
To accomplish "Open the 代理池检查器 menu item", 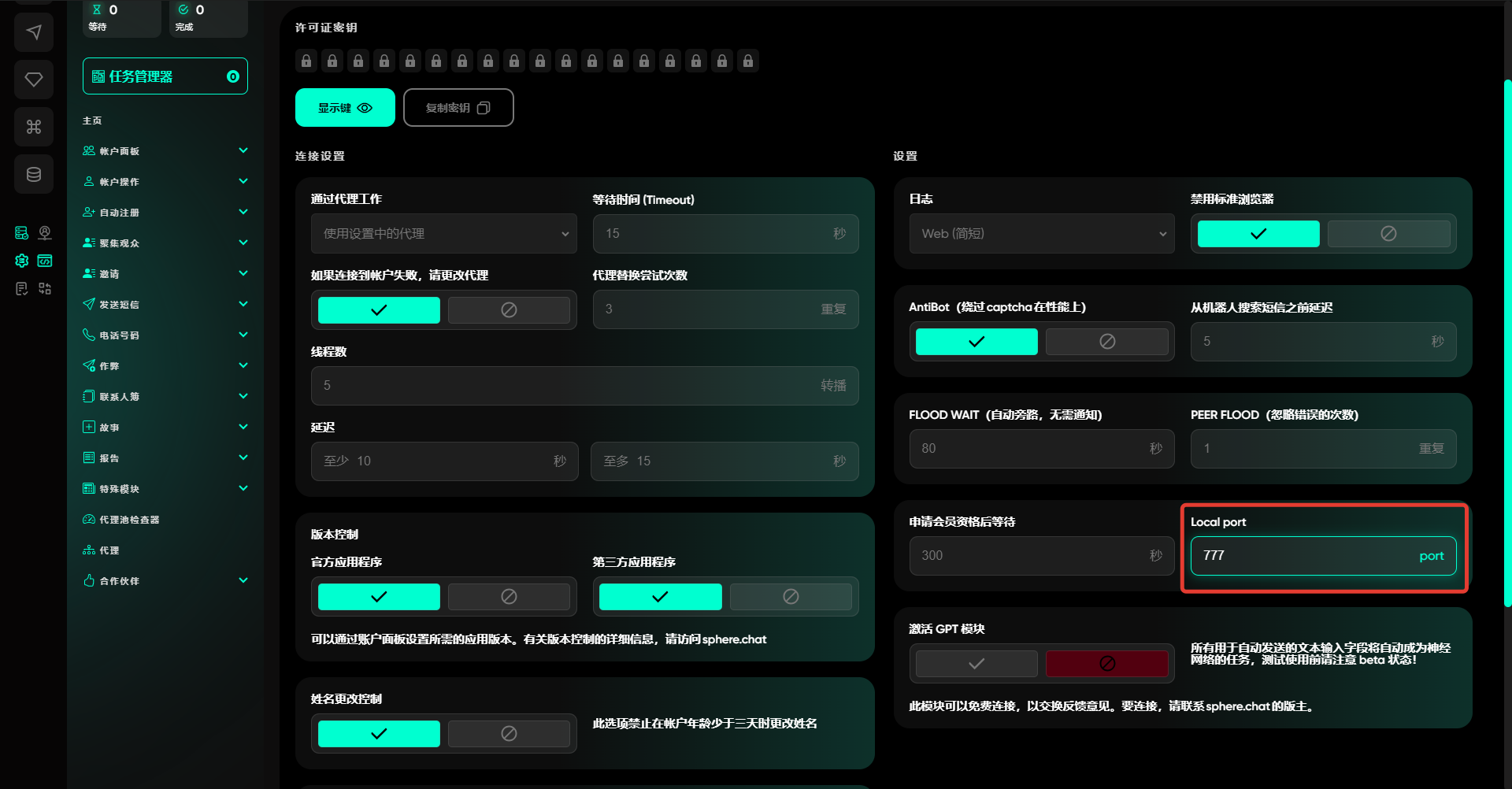I will [x=129, y=520].
